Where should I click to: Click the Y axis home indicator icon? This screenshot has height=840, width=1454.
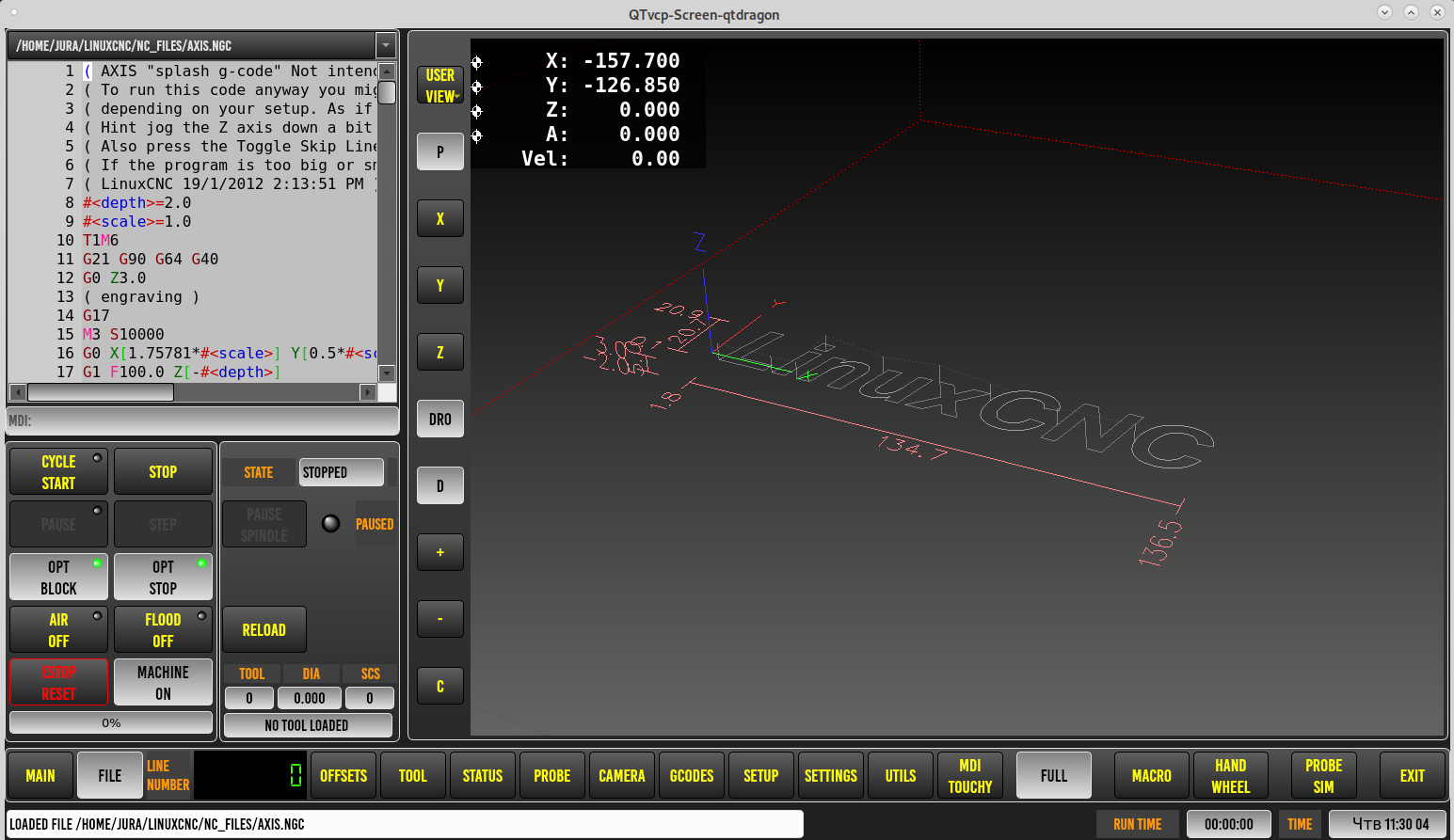476,87
